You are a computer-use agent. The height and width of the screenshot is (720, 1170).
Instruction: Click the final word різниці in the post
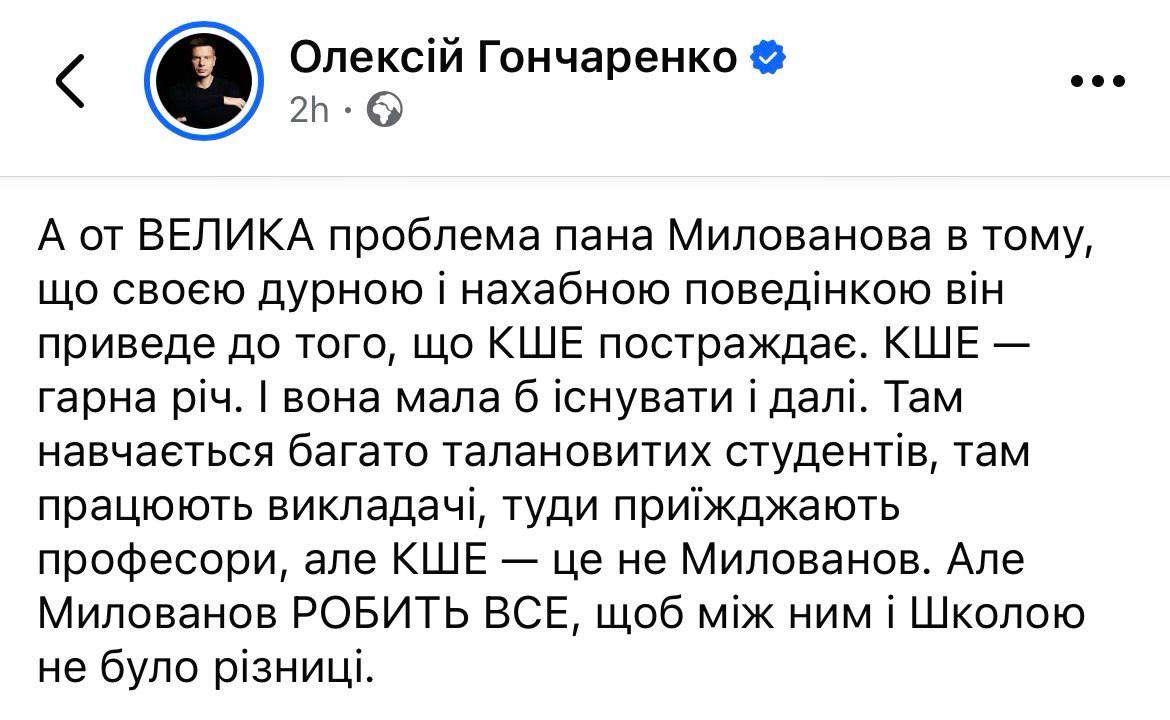click(x=293, y=669)
